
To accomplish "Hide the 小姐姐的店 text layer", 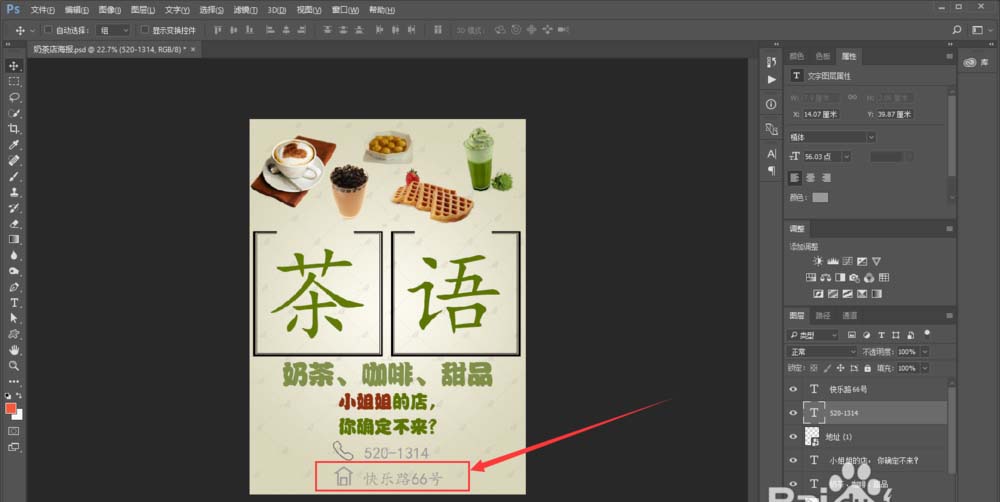I will [793, 461].
